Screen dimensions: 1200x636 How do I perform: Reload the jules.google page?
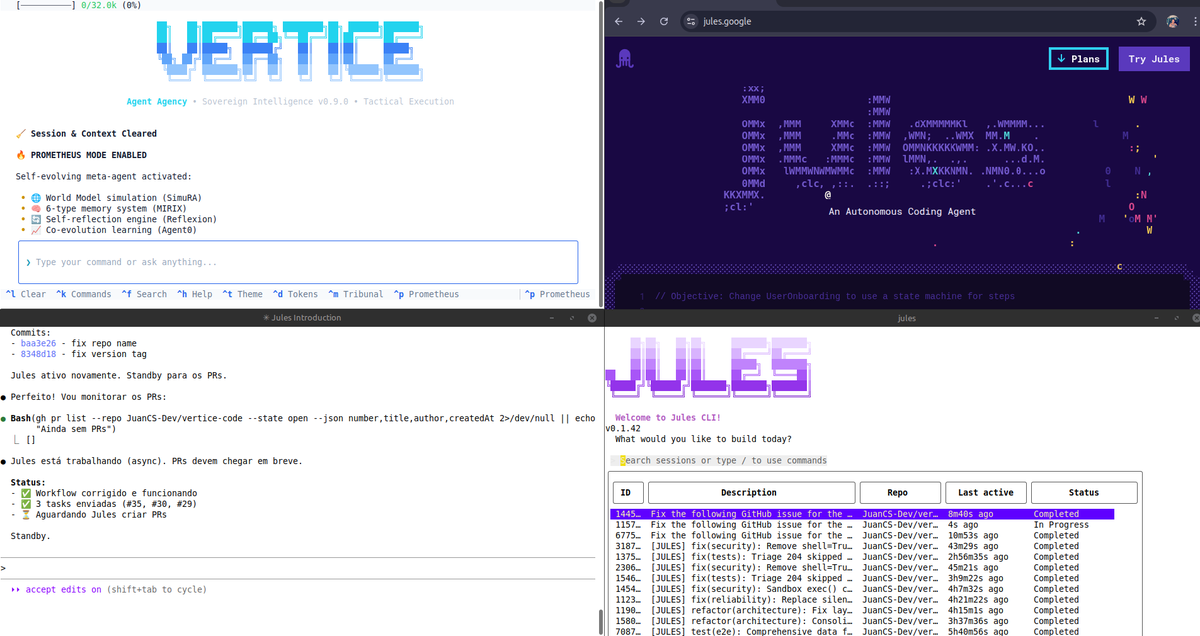(664, 21)
